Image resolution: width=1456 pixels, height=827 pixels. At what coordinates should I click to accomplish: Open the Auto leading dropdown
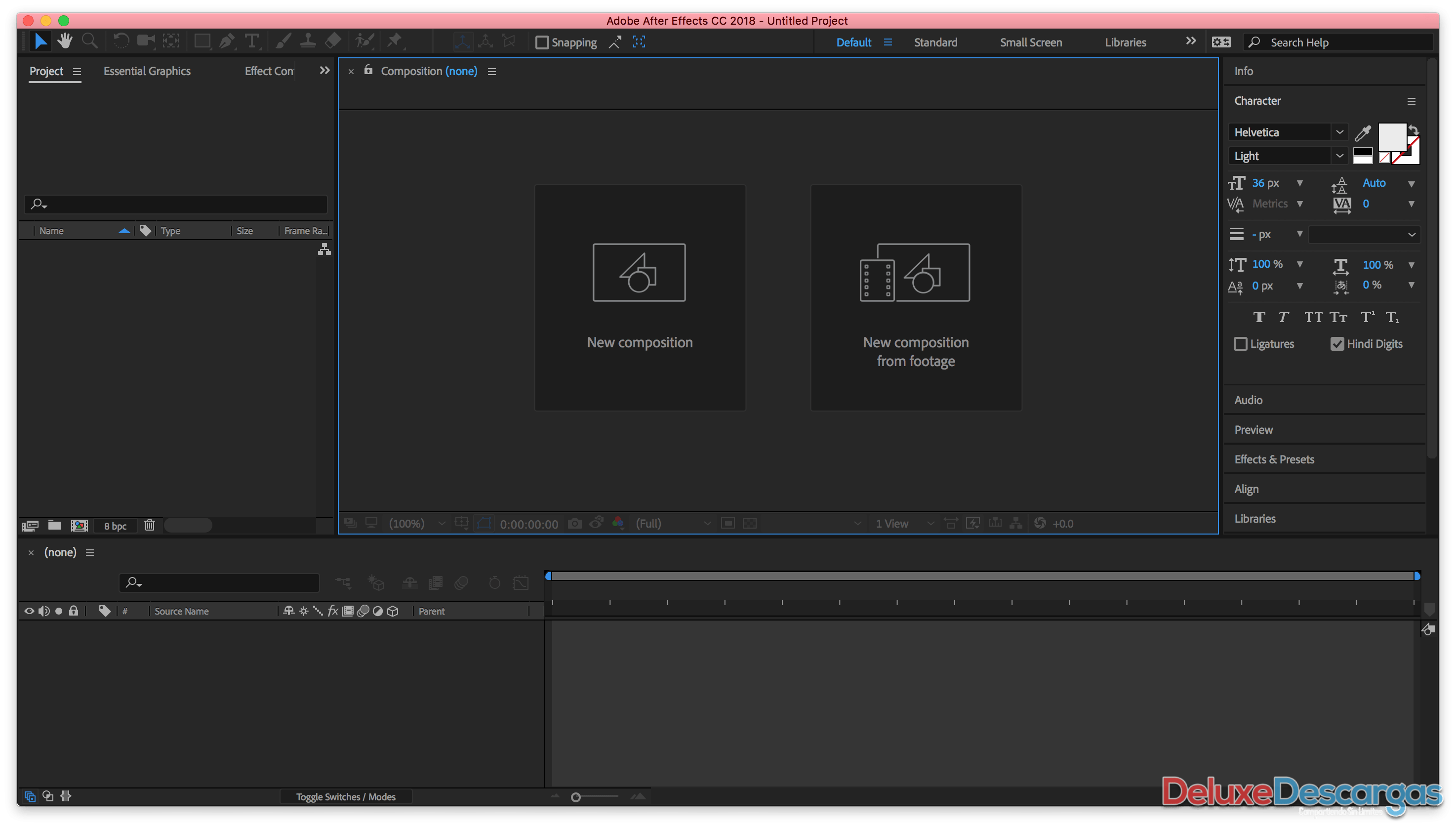pyautogui.click(x=1411, y=184)
